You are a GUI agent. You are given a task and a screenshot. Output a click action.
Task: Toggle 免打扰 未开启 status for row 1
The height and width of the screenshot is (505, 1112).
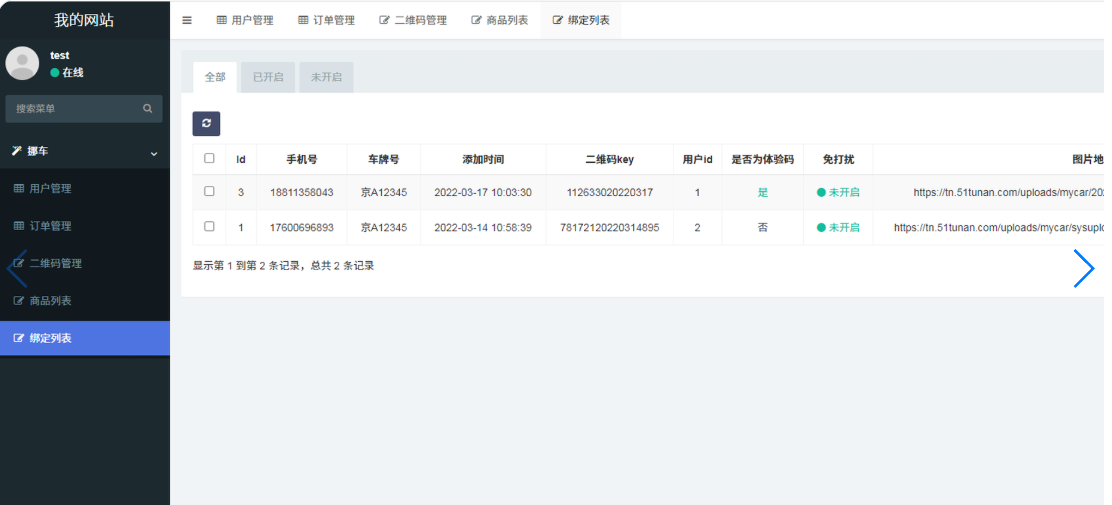[x=838, y=227]
